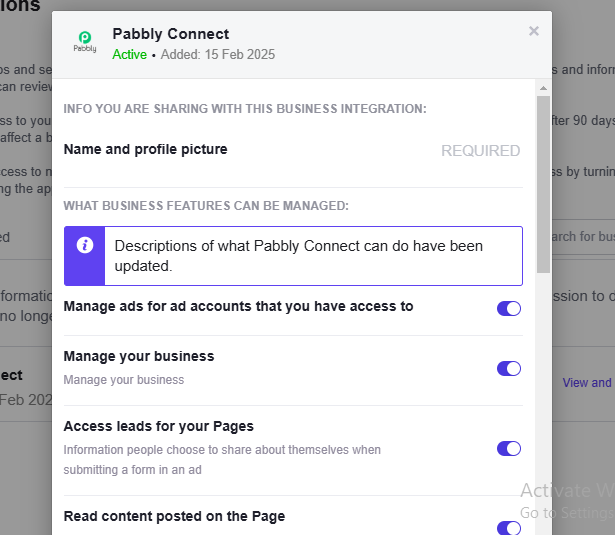
Task: Click the scrollbar track below the thumb
Action: click(543, 400)
